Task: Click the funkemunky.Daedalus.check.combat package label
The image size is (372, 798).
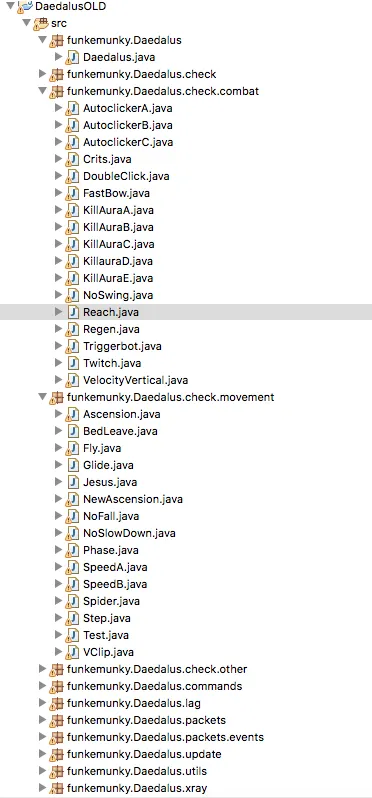Action: pos(163,92)
